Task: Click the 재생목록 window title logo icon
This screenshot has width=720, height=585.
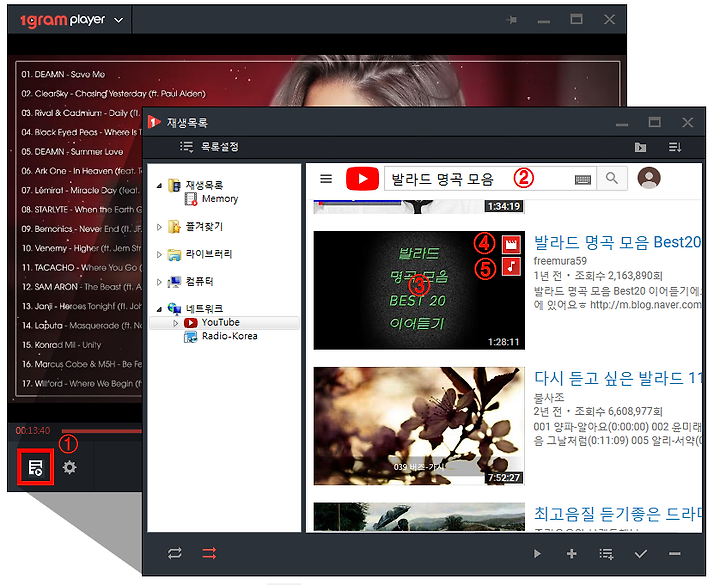Action: [154, 122]
